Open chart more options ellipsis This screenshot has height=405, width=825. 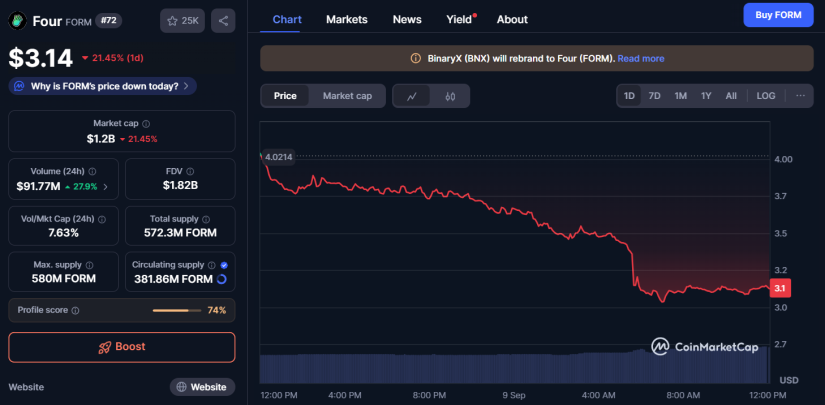(800, 96)
